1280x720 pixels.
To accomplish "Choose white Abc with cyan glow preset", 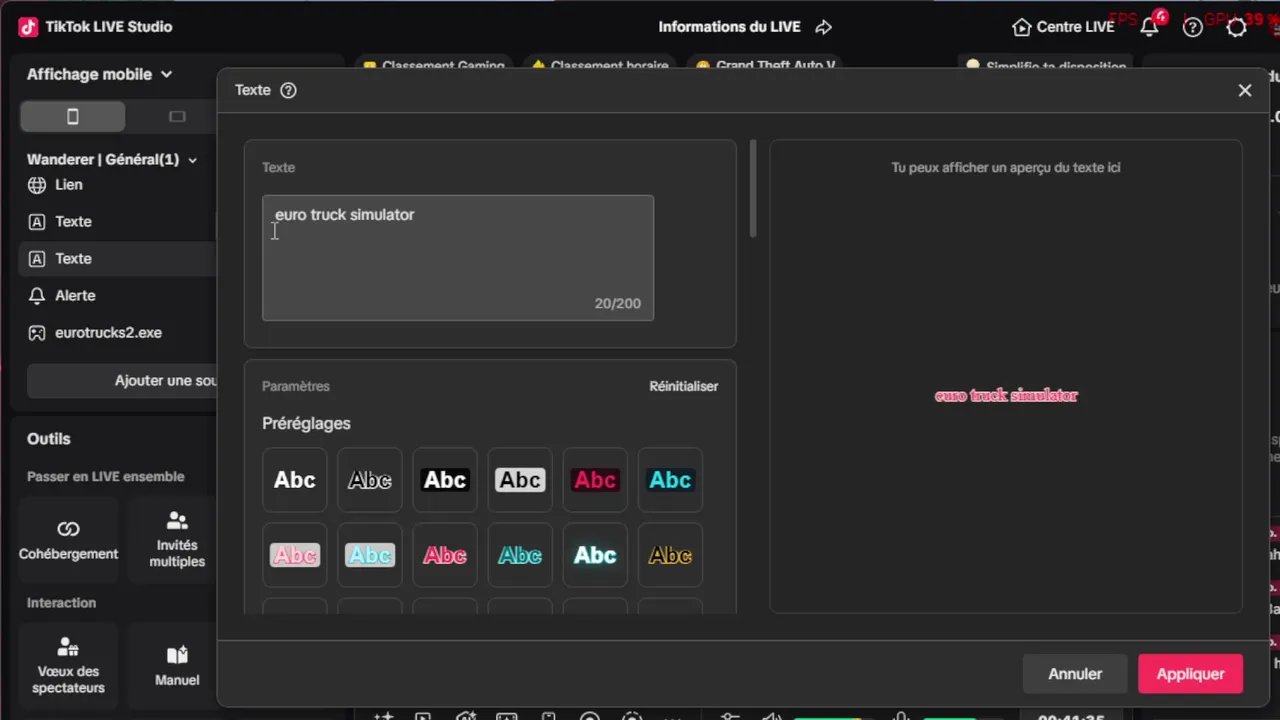I will click(595, 555).
